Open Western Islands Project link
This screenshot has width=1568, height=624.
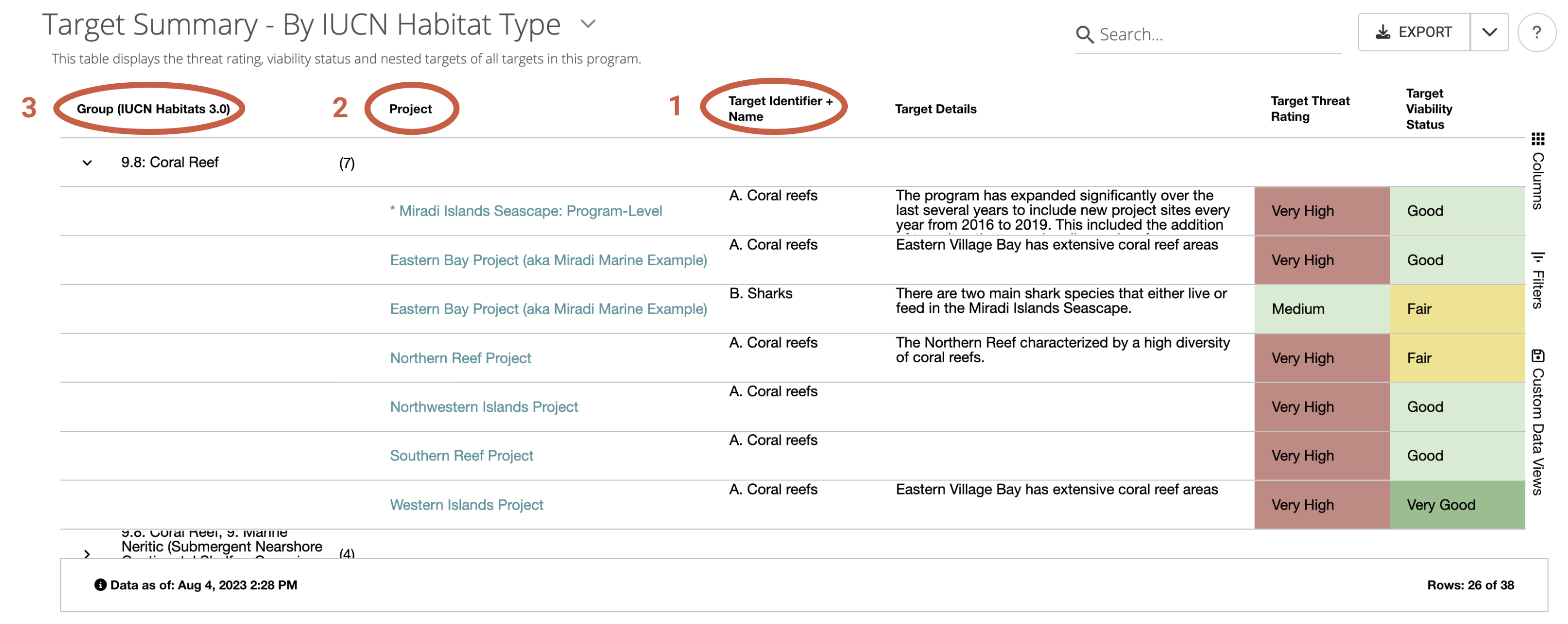pos(466,505)
